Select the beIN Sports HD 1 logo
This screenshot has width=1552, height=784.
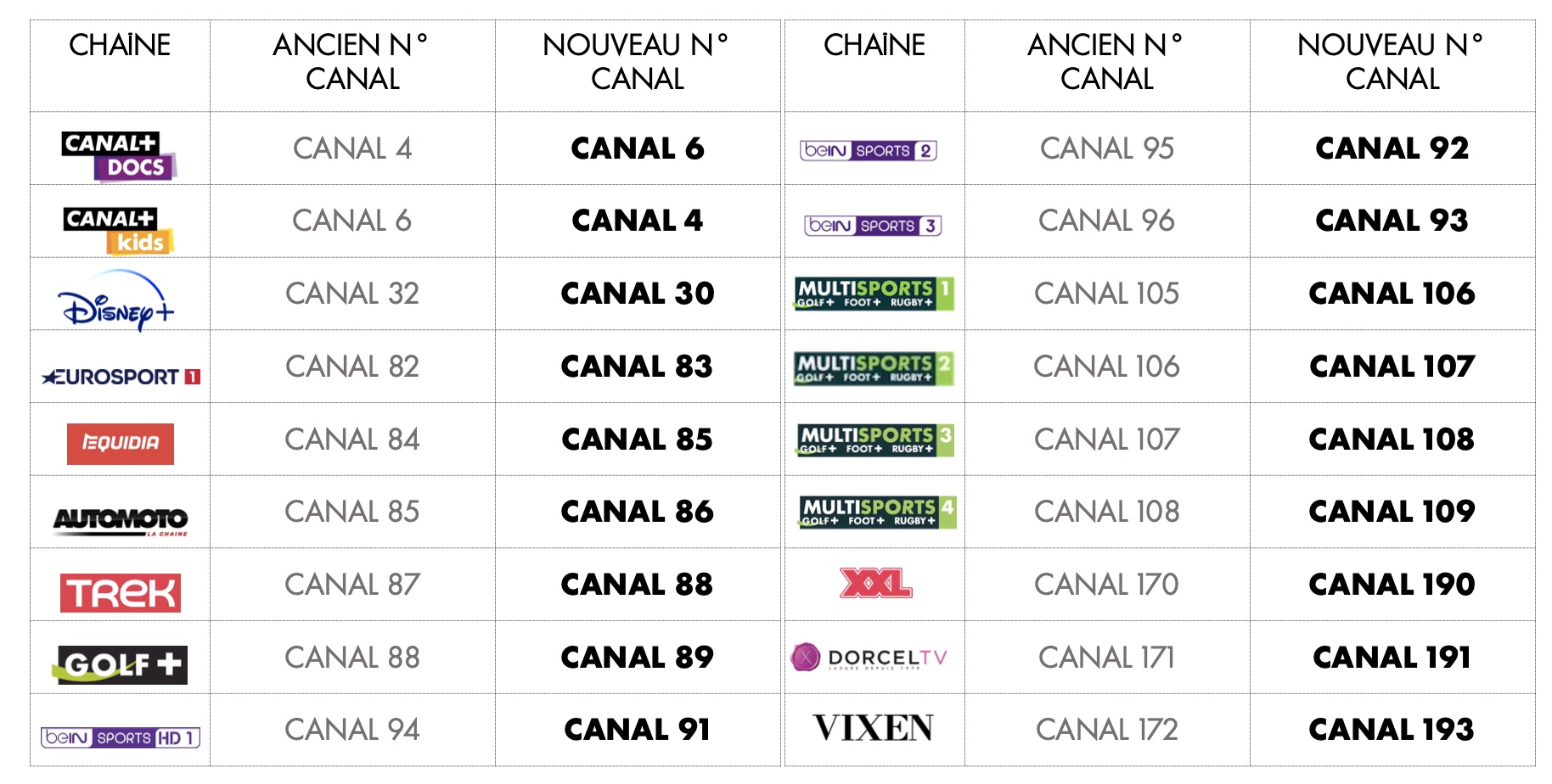tap(121, 737)
